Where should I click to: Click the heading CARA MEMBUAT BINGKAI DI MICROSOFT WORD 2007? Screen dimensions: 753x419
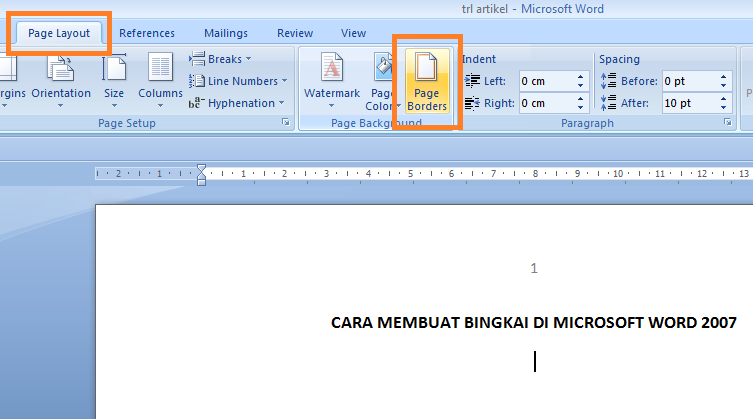pyautogui.click(x=534, y=322)
